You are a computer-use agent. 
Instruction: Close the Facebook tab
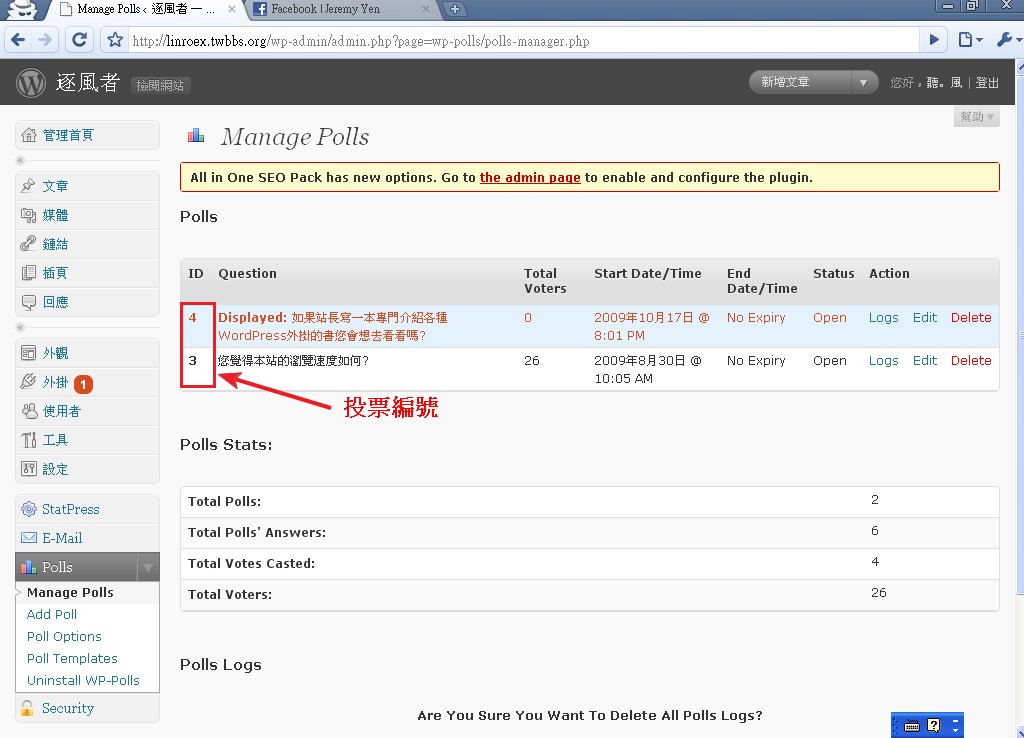click(426, 9)
